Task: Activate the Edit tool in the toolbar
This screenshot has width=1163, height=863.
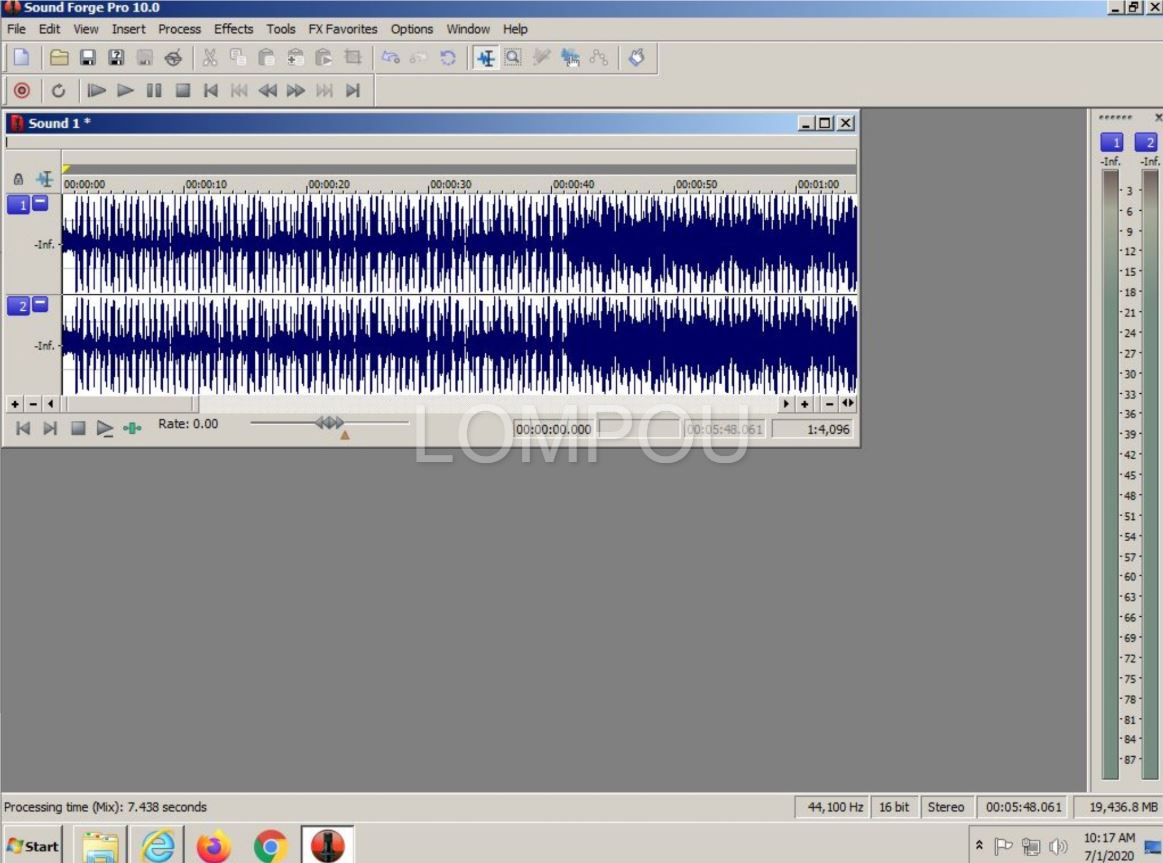Action: [485, 58]
